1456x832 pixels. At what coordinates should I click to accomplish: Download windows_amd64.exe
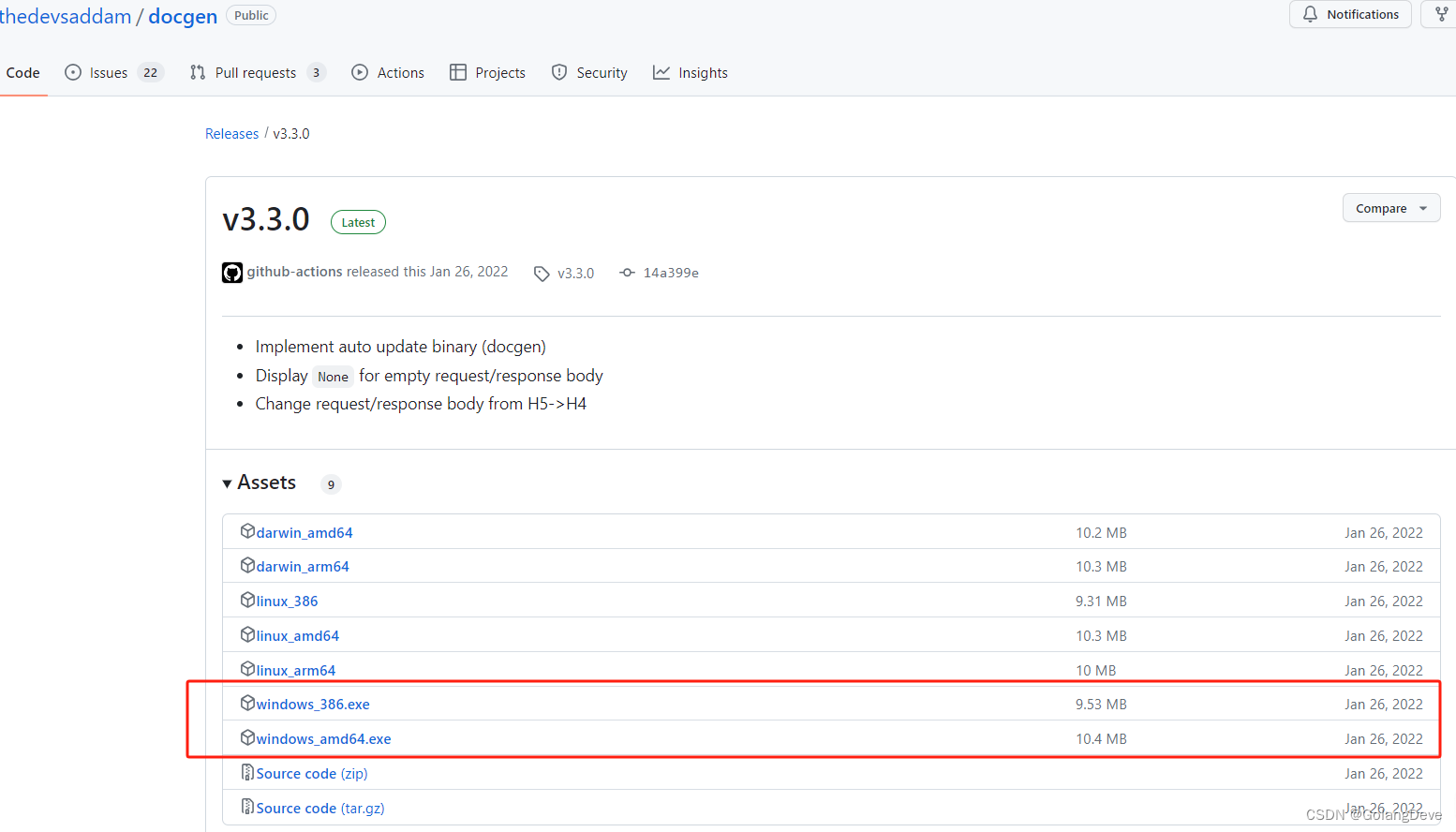[x=324, y=739]
